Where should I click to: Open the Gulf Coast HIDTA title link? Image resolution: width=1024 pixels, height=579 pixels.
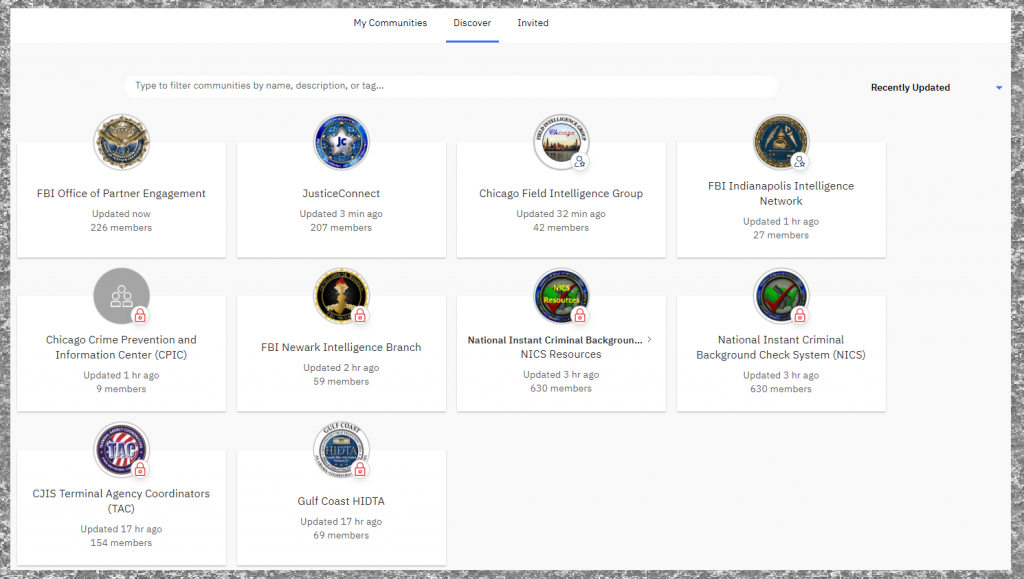[341, 502]
